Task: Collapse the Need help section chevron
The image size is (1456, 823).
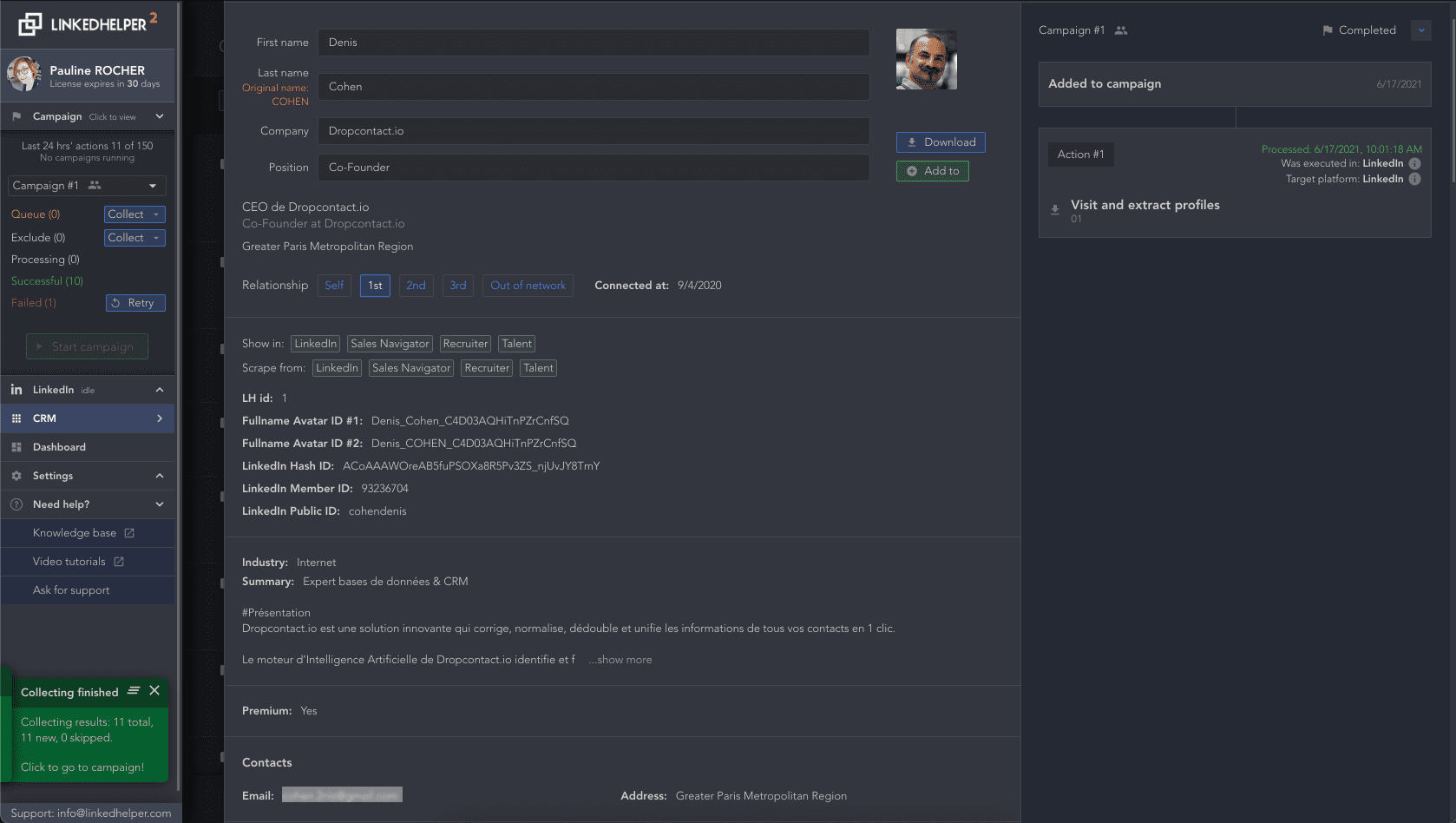Action: point(160,504)
